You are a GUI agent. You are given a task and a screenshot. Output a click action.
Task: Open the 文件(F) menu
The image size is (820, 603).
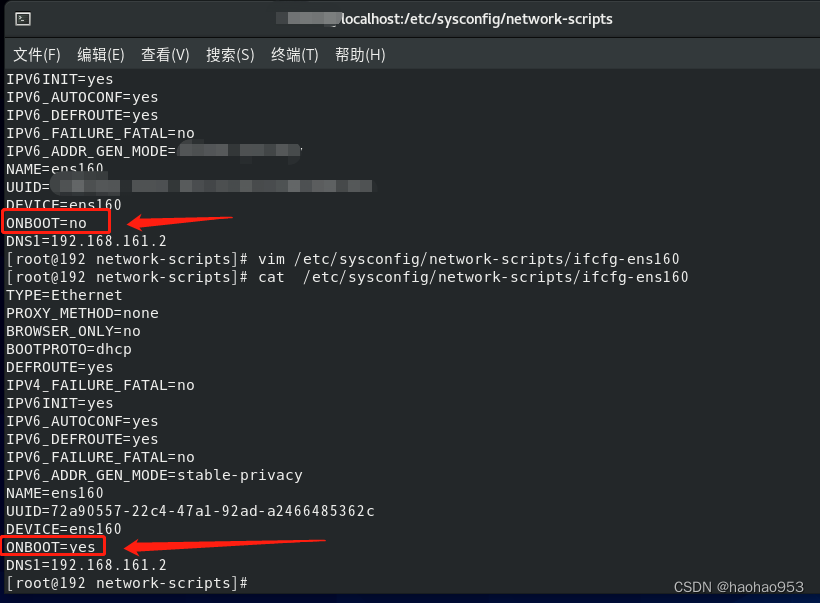point(36,55)
